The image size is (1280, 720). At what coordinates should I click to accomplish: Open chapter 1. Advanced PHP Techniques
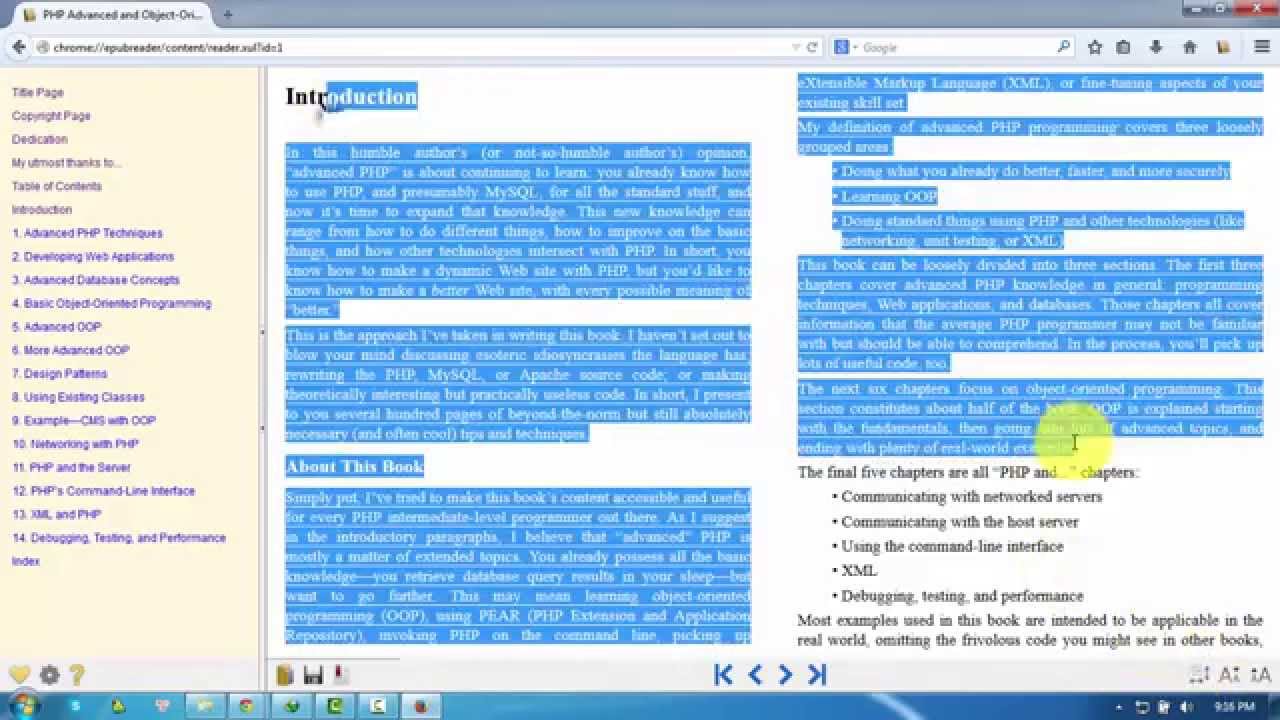(87, 233)
